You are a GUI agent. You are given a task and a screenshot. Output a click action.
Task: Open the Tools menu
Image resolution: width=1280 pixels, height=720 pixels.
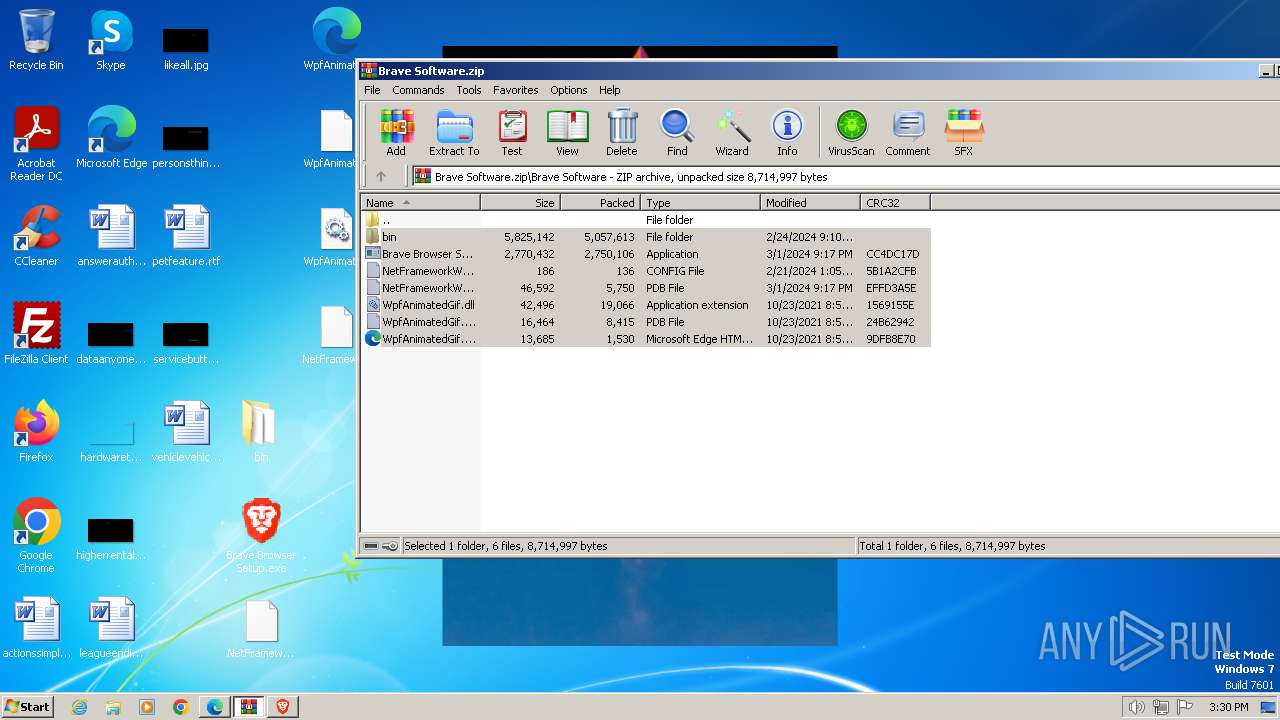click(x=469, y=90)
